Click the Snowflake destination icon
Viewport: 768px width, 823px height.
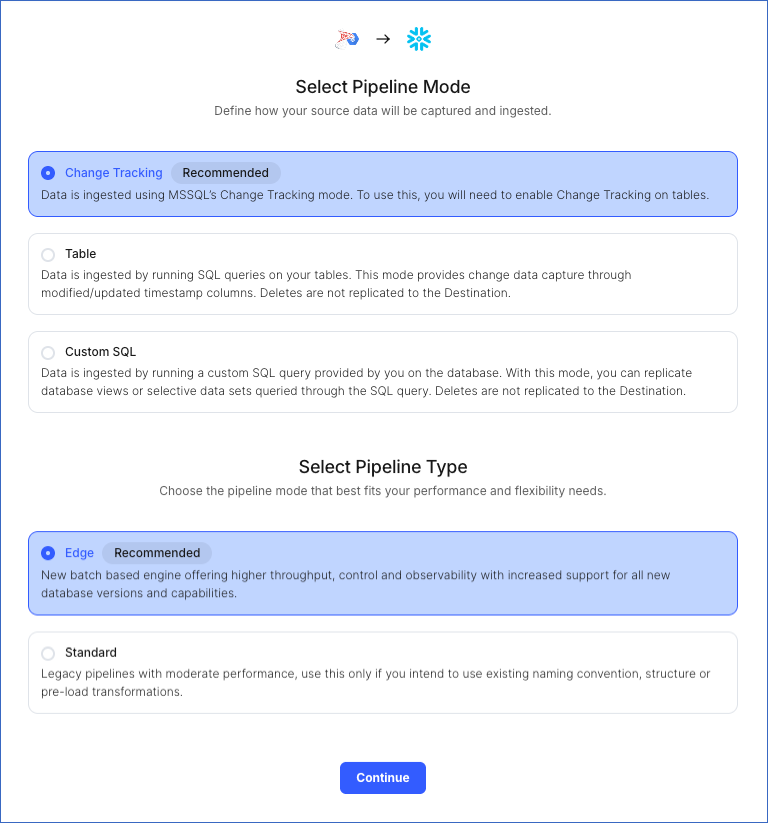(x=418, y=39)
